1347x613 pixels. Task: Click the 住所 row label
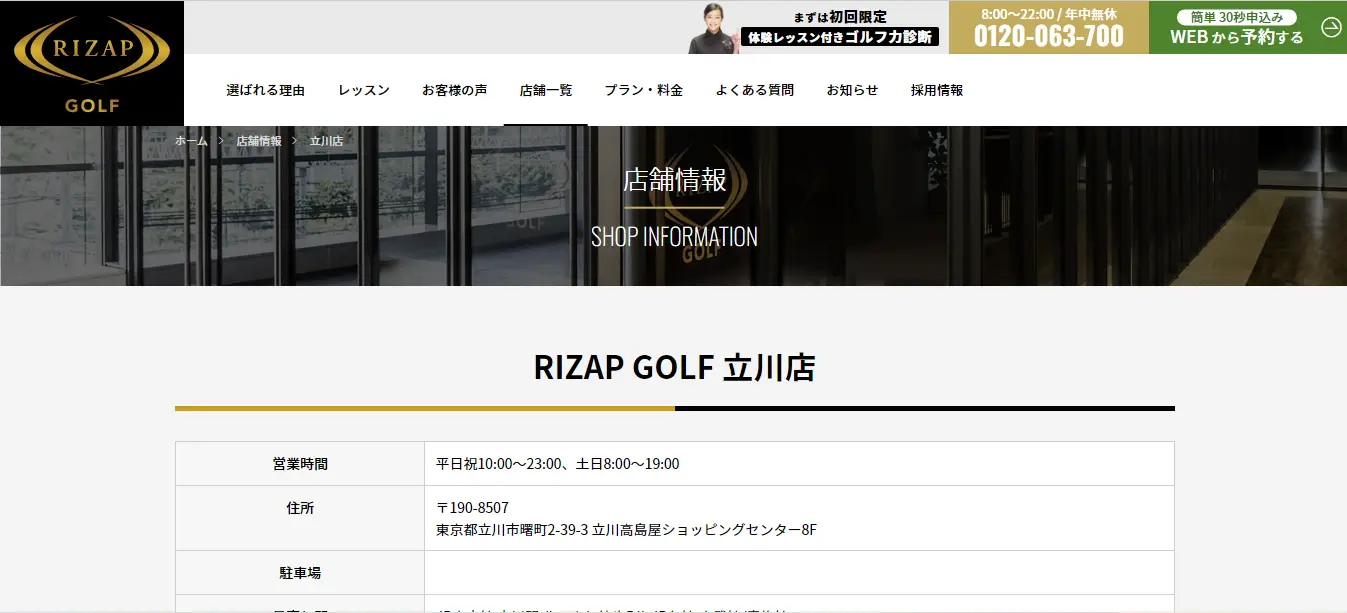(300, 508)
